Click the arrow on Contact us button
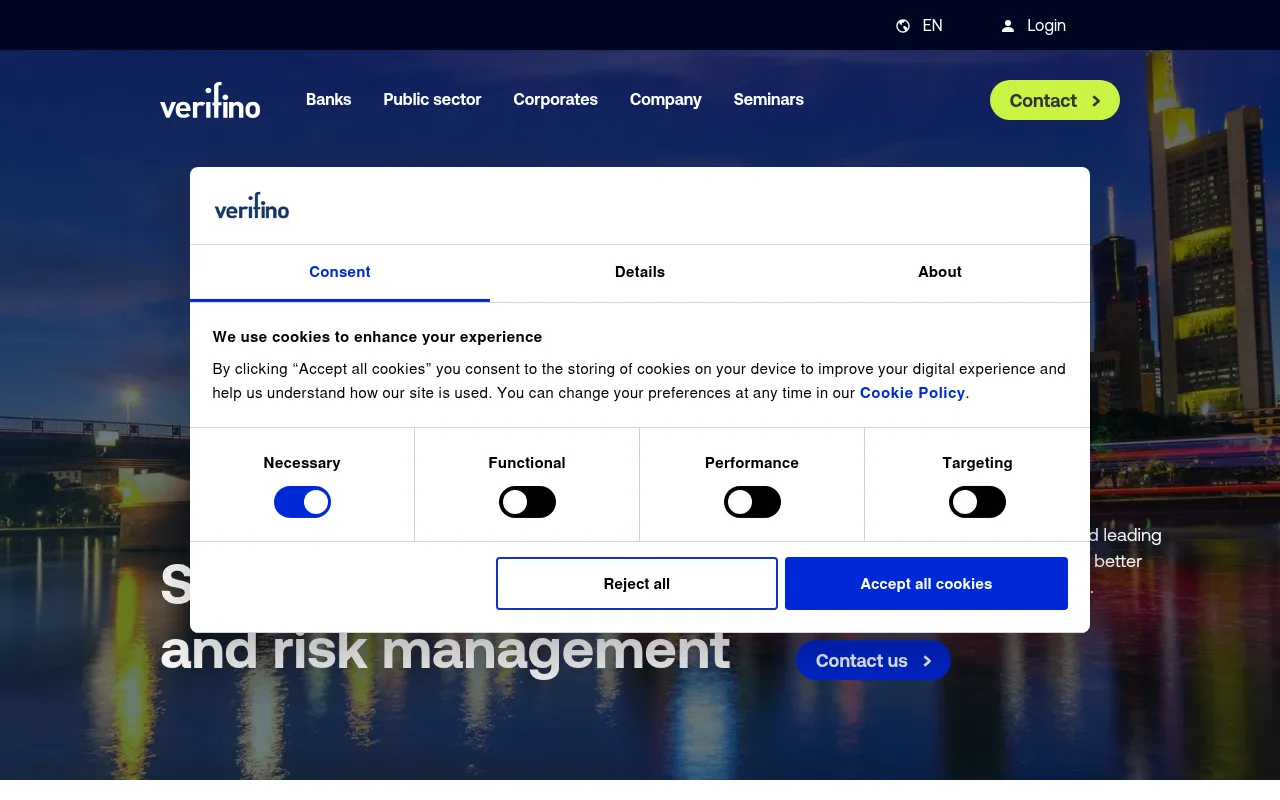This screenshot has height=800, width=1280. tap(927, 661)
